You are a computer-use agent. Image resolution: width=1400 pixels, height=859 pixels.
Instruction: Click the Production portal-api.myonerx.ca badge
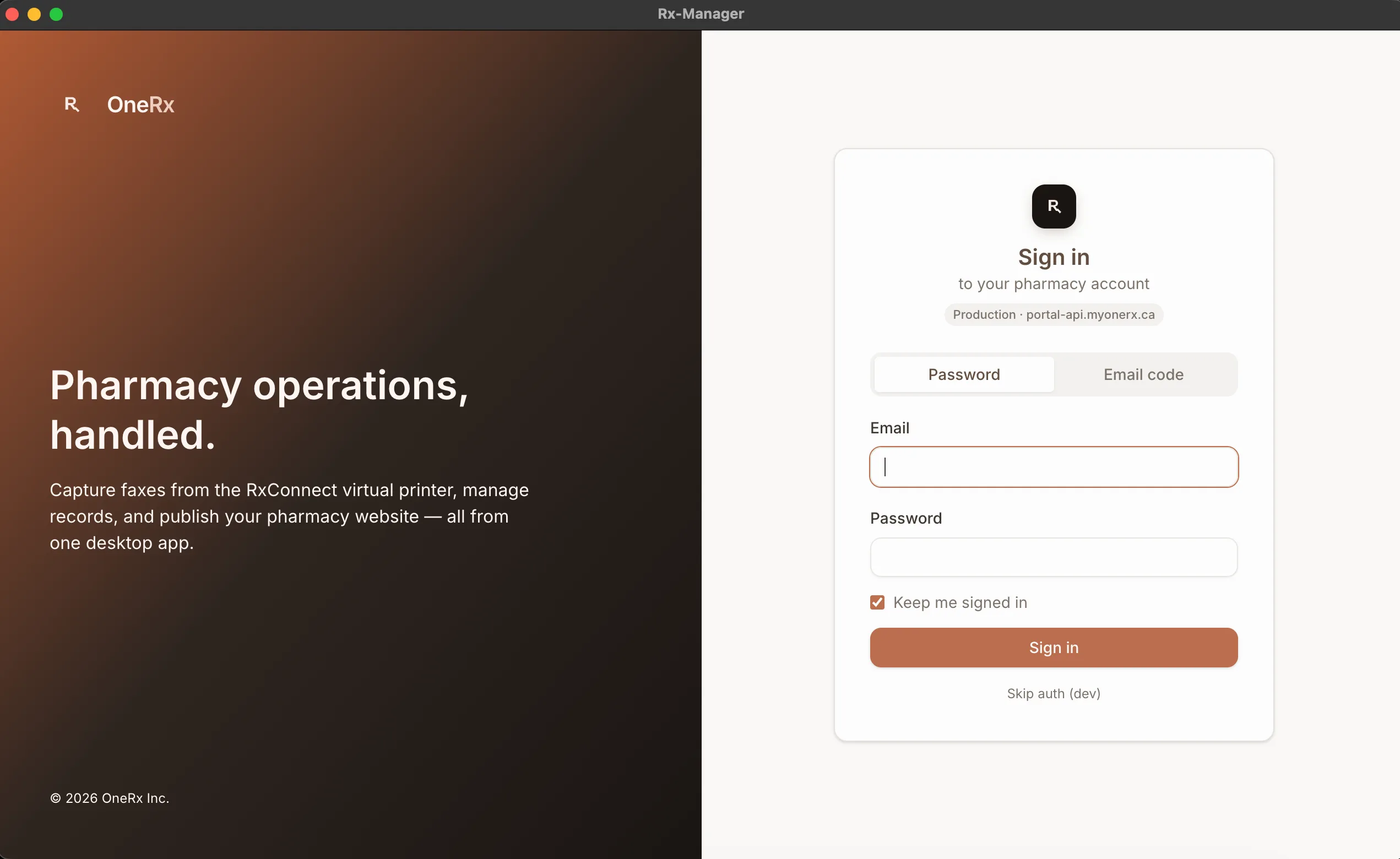pyautogui.click(x=1054, y=315)
